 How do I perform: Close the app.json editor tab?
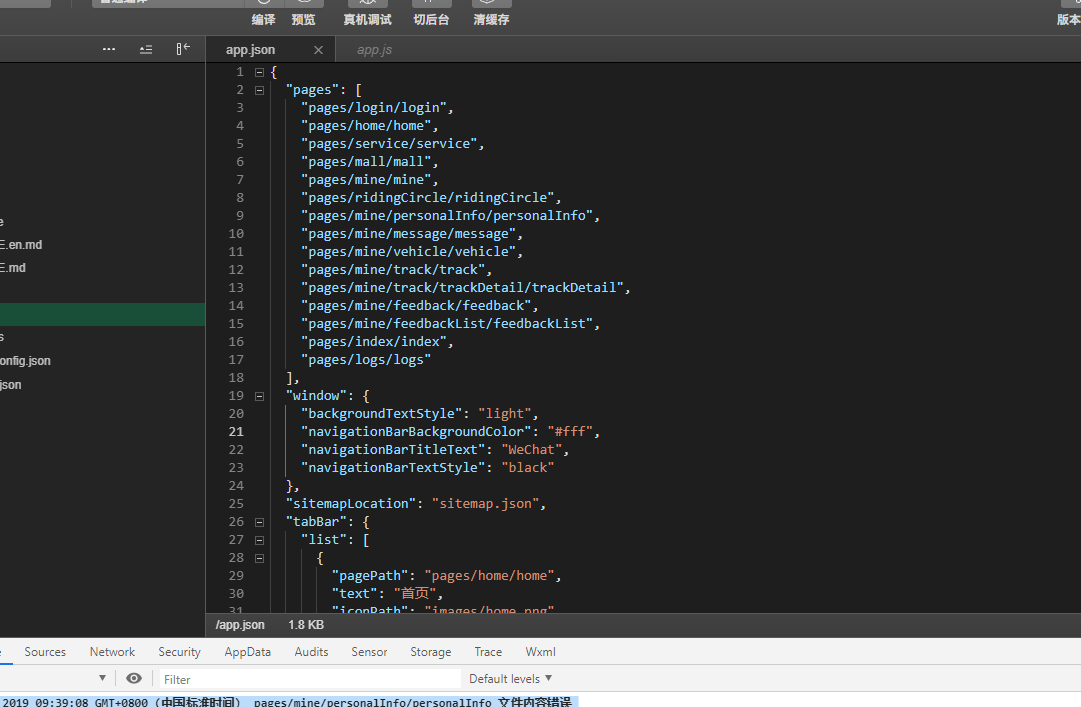(x=318, y=50)
